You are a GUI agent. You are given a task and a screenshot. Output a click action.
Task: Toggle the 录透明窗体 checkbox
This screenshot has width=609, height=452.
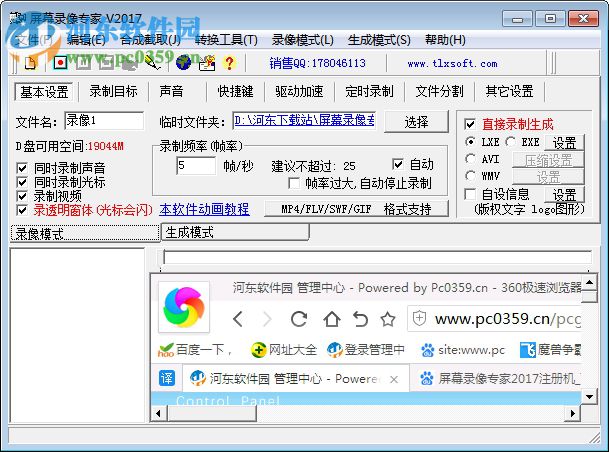click(22, 210)
